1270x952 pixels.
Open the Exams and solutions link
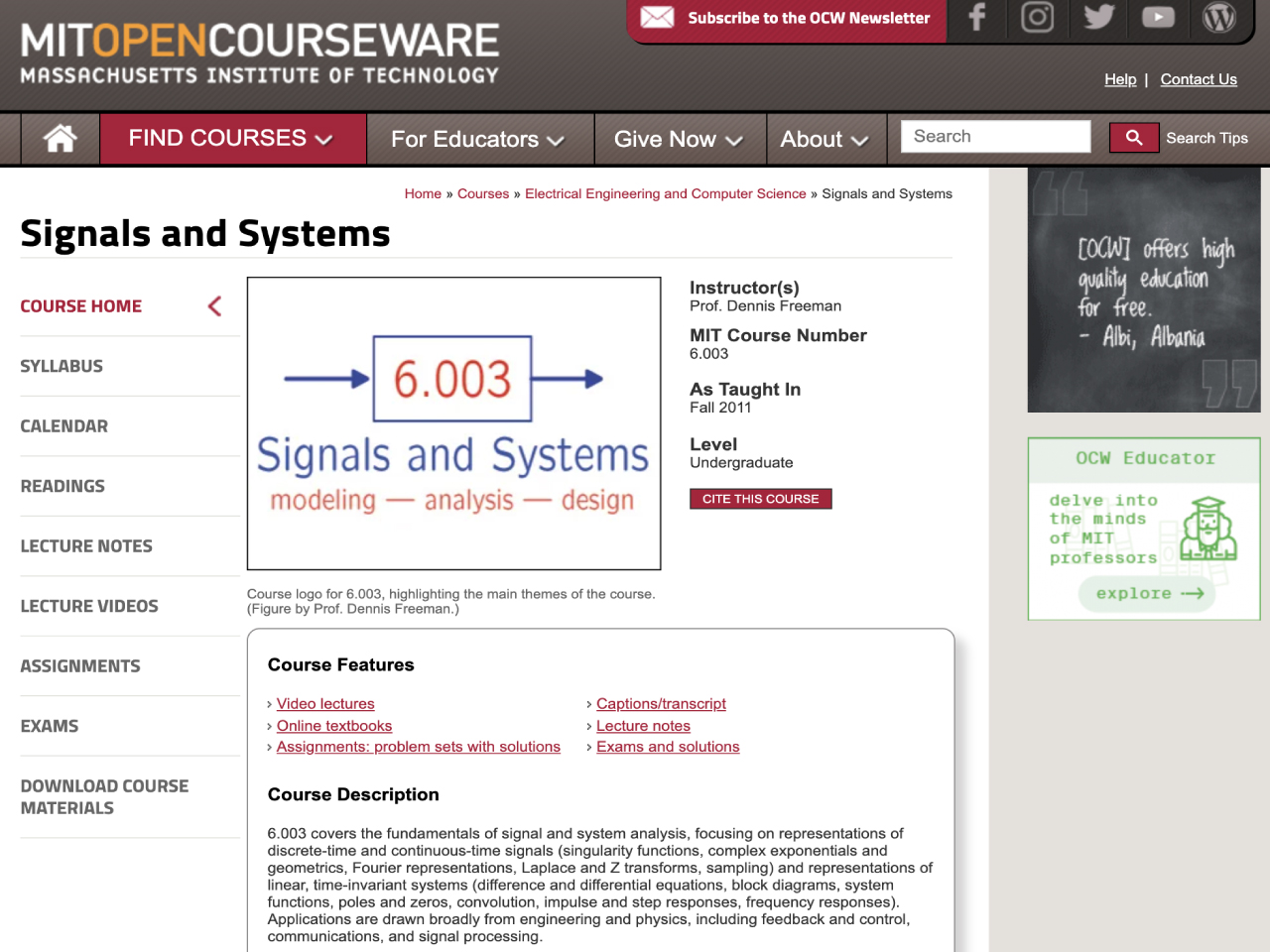click(x=668, y=747)
